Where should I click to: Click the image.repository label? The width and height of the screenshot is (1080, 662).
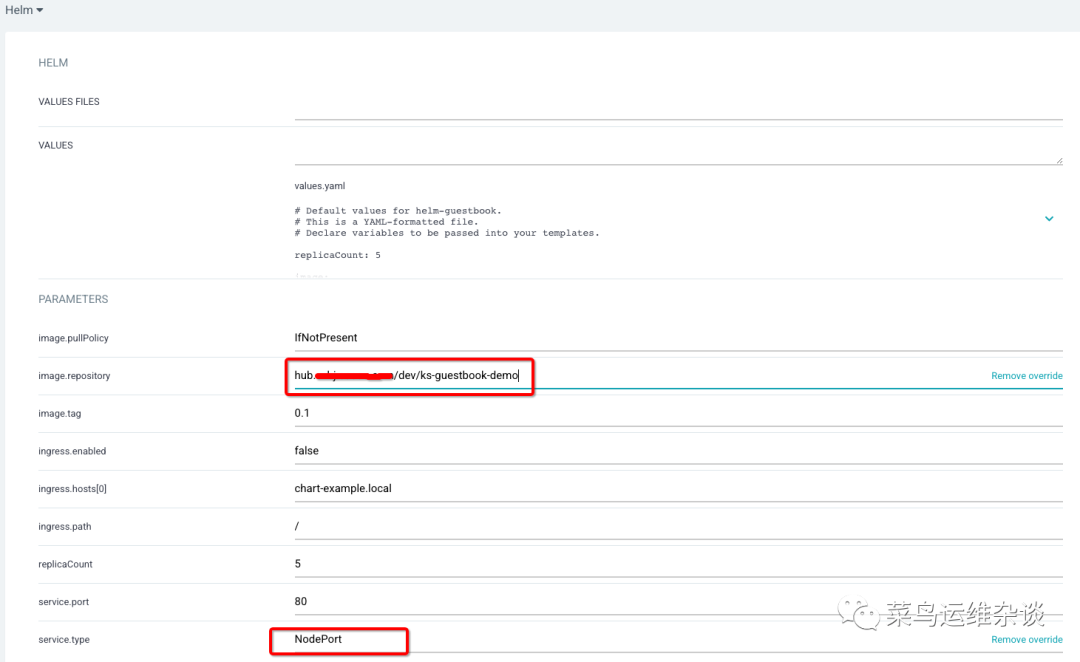[74, 376]
